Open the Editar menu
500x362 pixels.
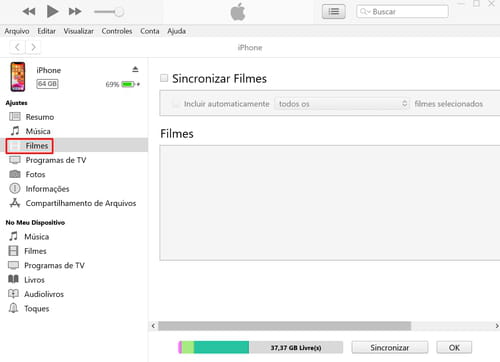(46, 31)
